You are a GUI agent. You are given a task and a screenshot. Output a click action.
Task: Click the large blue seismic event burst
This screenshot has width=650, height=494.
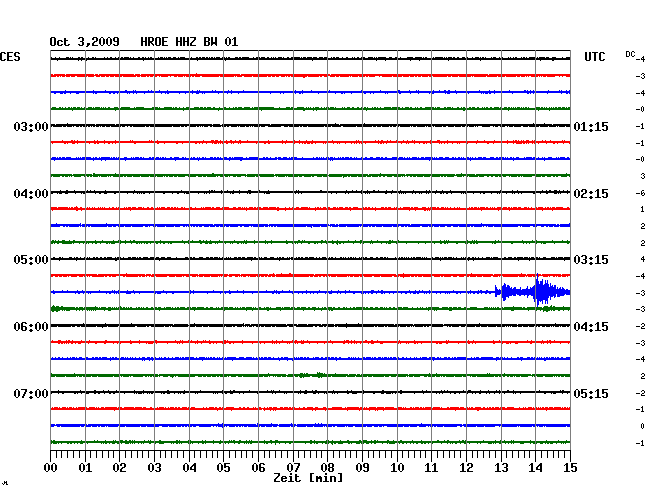point(533,291)
